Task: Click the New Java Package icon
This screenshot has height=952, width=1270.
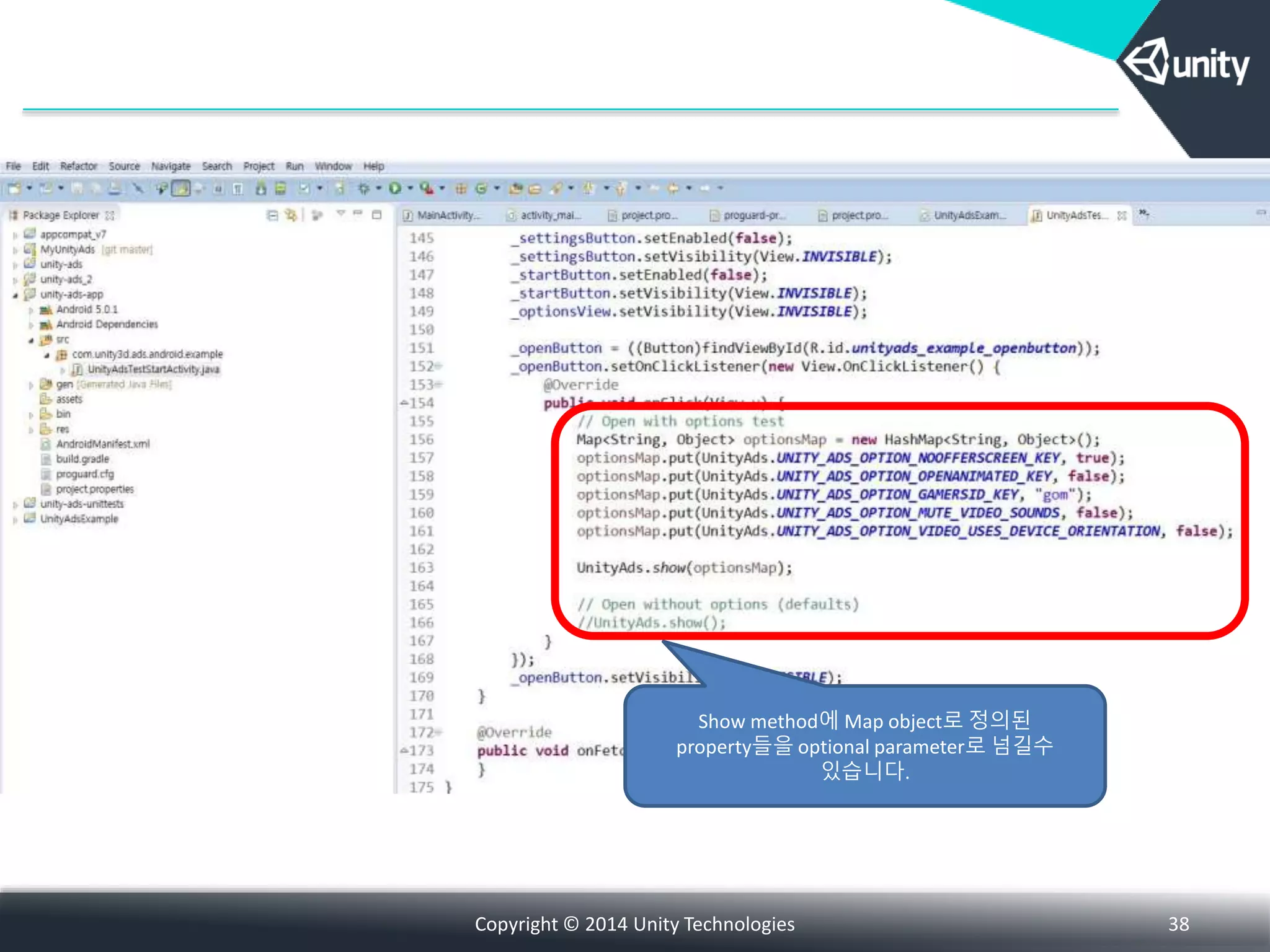Action: point(461,188)
